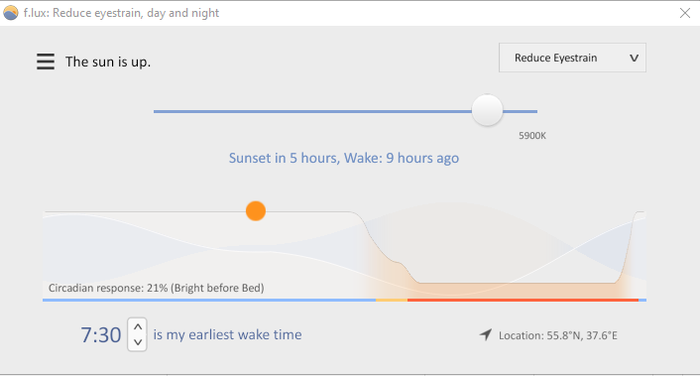Click the location arrow icon

(x=486, y=334)
